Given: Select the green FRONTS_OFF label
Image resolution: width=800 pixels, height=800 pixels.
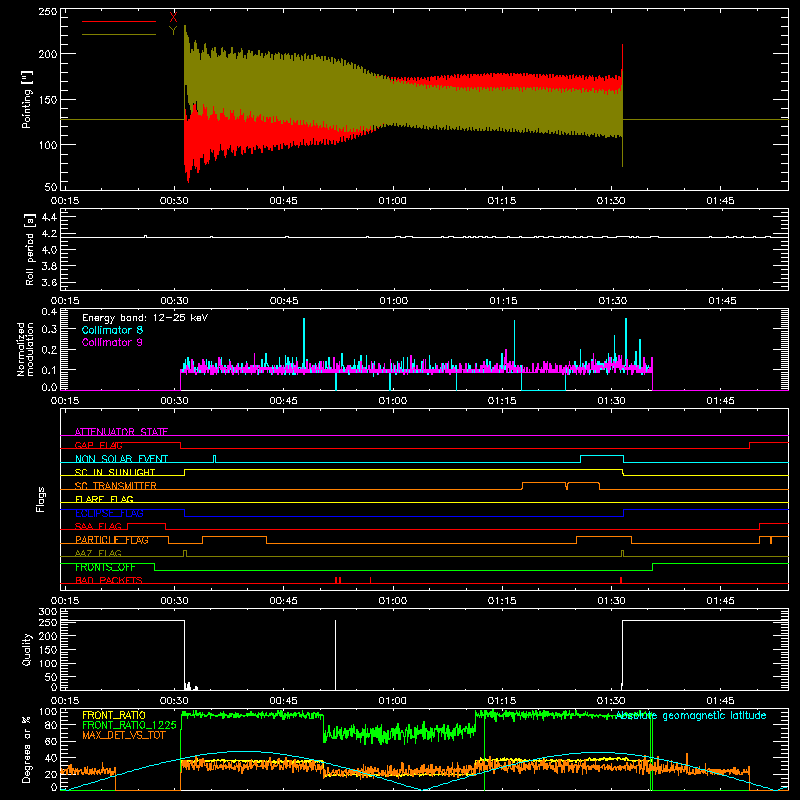Looking at the screenshot, I should (x=105, y=567).
